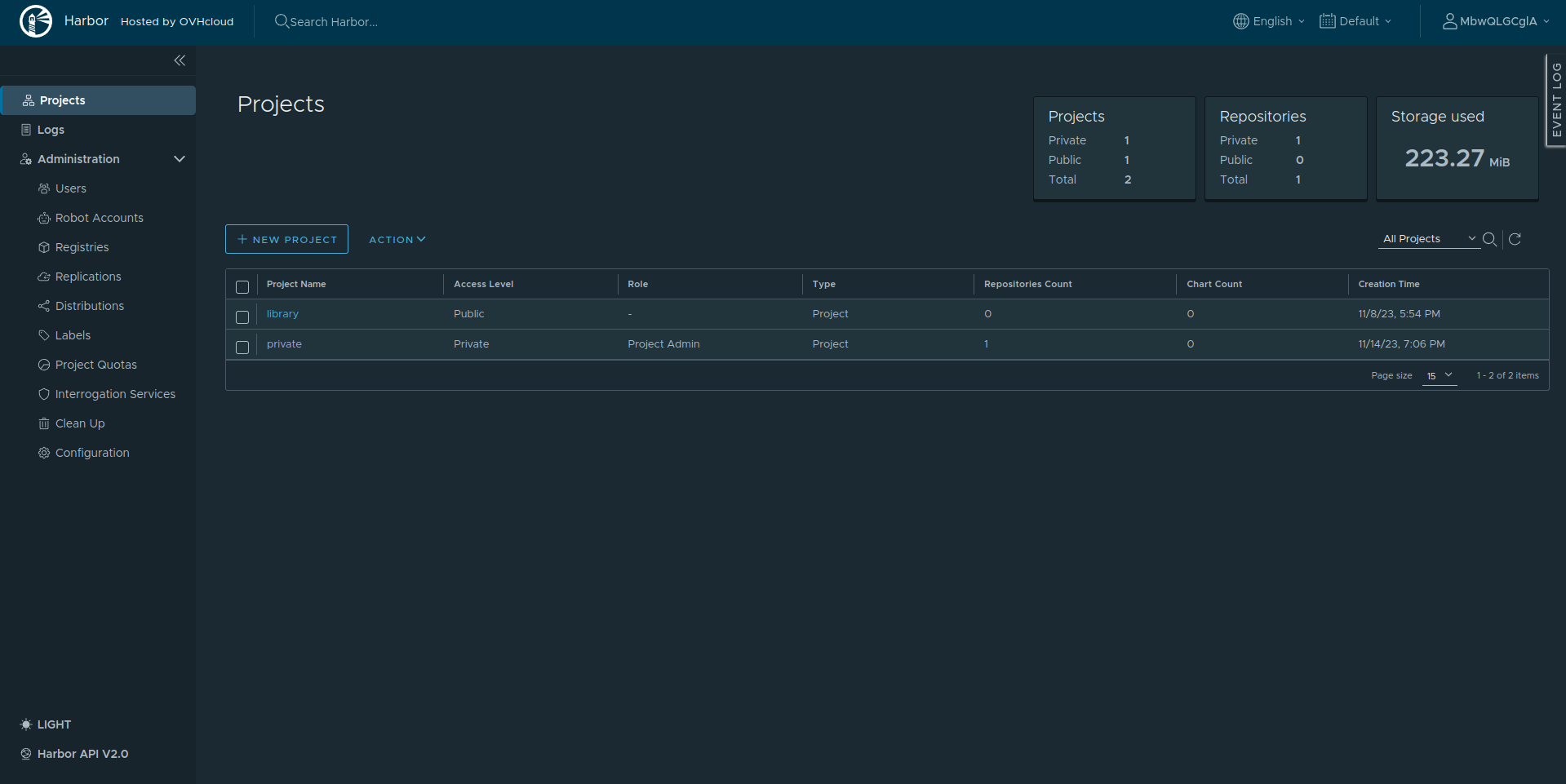Click the refresh projects list icon

[1515, 239]
